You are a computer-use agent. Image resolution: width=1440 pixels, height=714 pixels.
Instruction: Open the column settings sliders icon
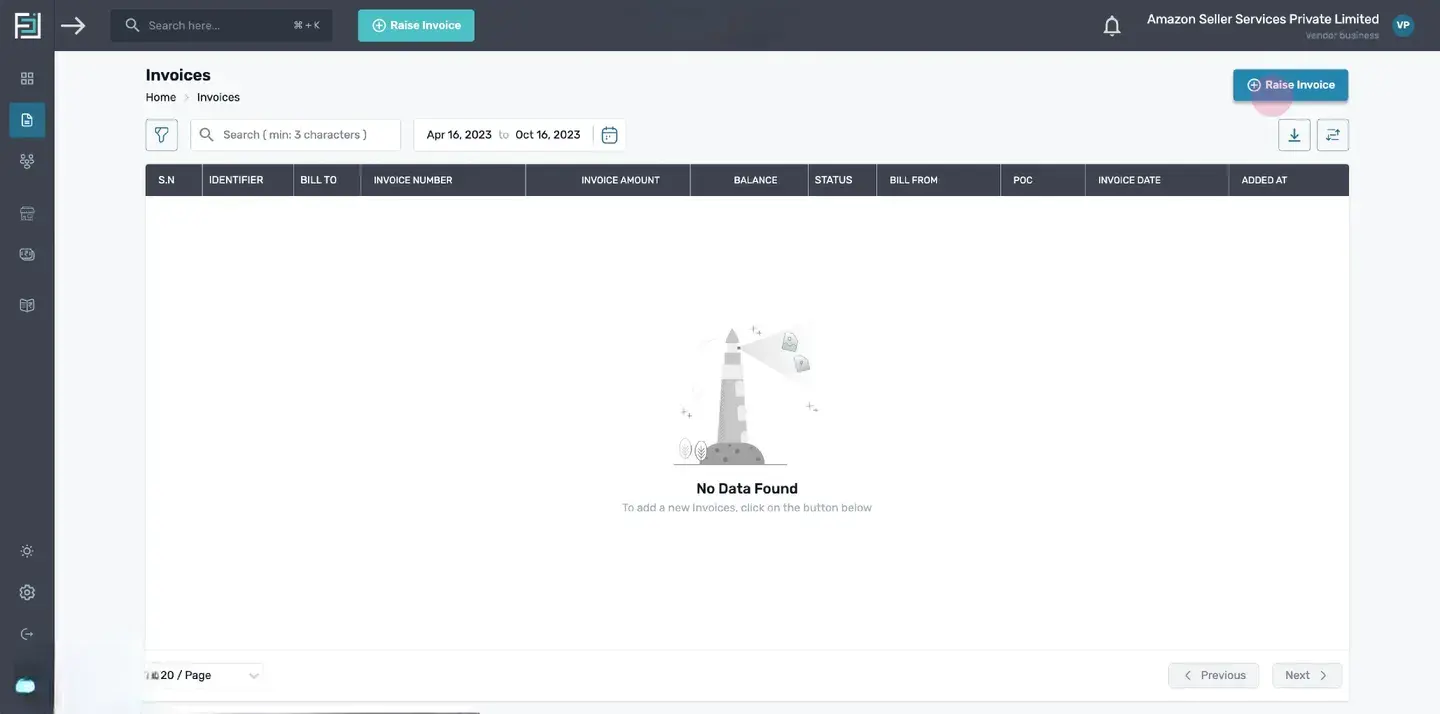1333,135
